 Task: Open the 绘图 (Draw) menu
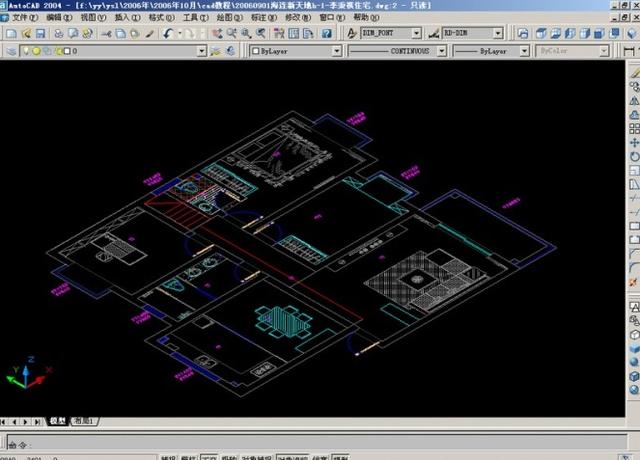229,18
